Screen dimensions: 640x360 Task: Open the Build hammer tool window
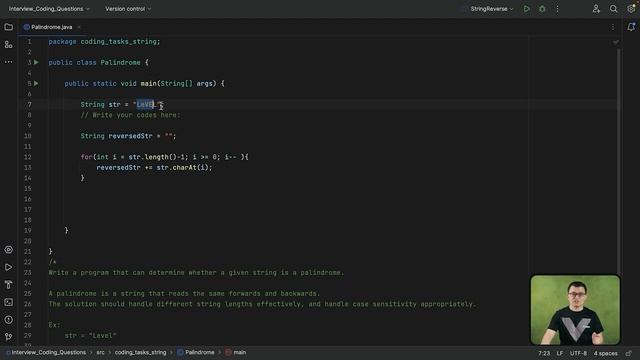point(8,285)
